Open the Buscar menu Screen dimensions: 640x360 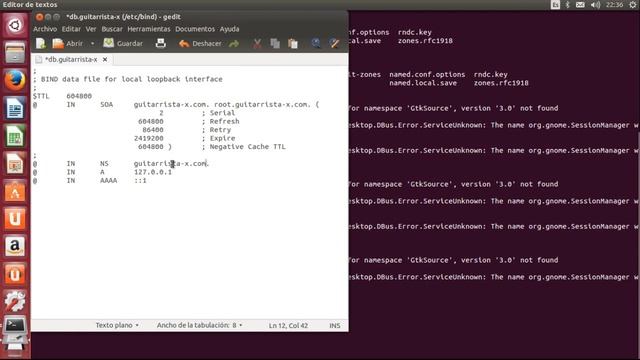coord(112,29)
